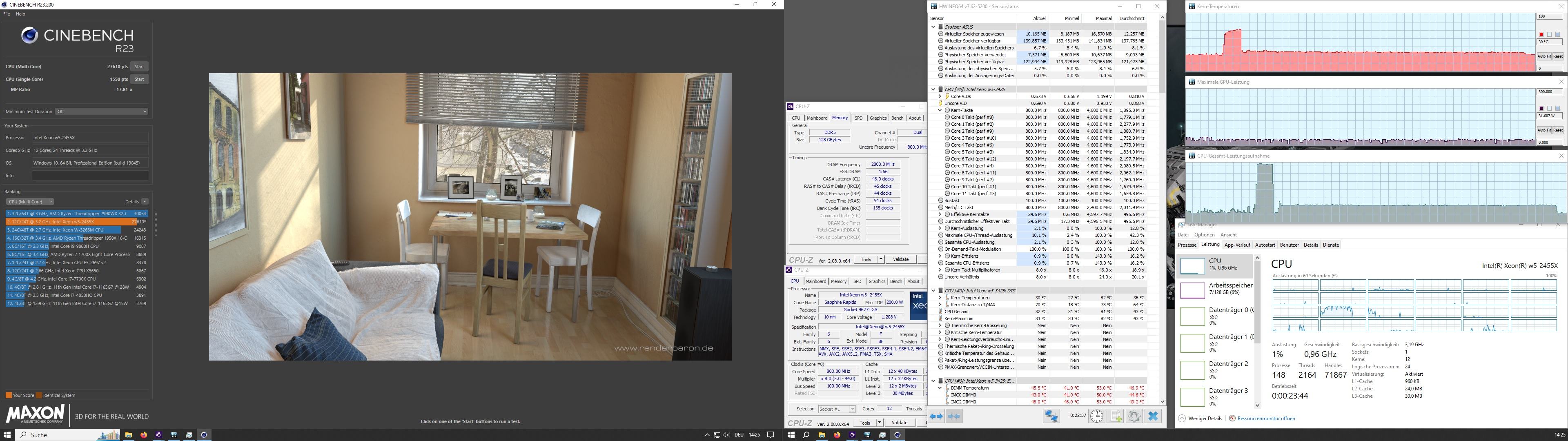Click the HWiNFO network computers icon

tap(1051, 416)
